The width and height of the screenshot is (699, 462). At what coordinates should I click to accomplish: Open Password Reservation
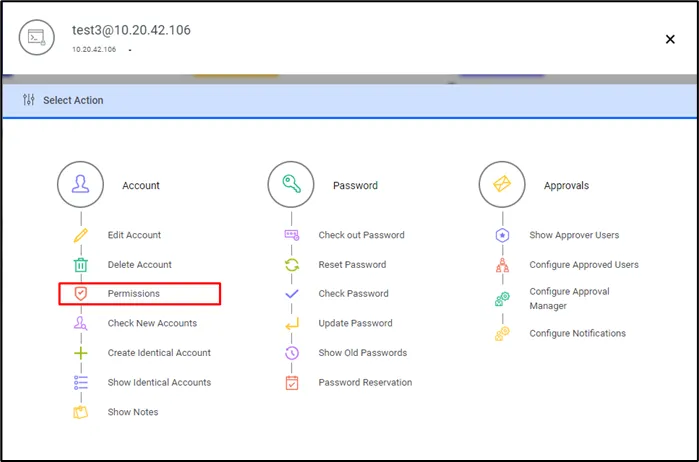365,382
